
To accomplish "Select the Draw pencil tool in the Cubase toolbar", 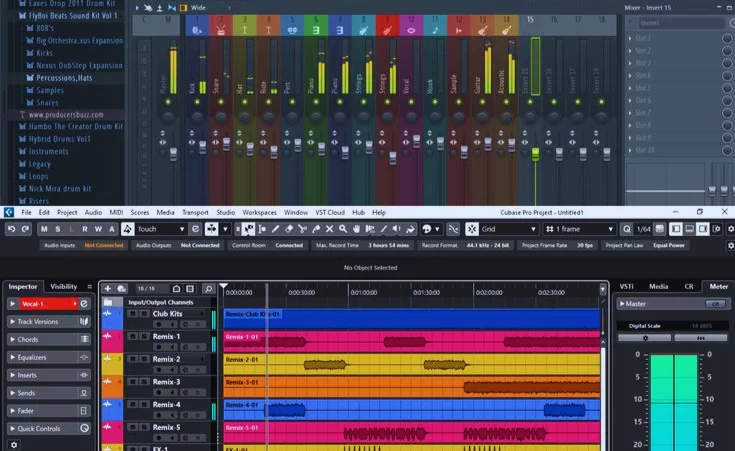I will tap(275, 229).
